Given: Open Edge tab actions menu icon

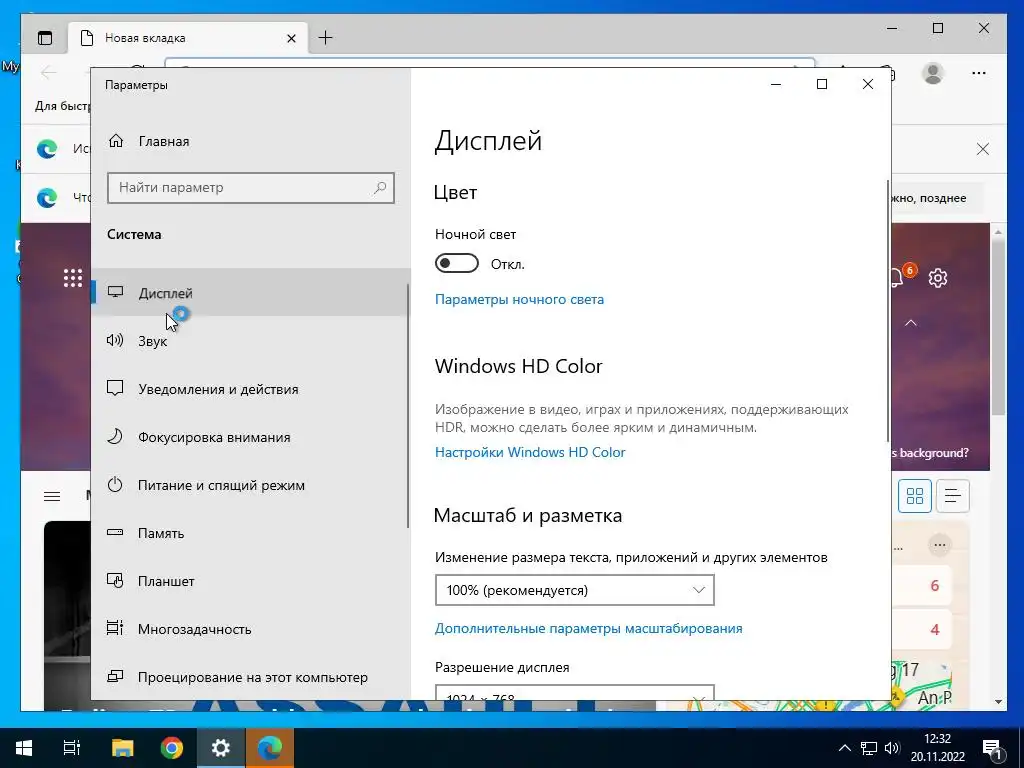Looking at the screenshot, I should [x=45, y=38].
